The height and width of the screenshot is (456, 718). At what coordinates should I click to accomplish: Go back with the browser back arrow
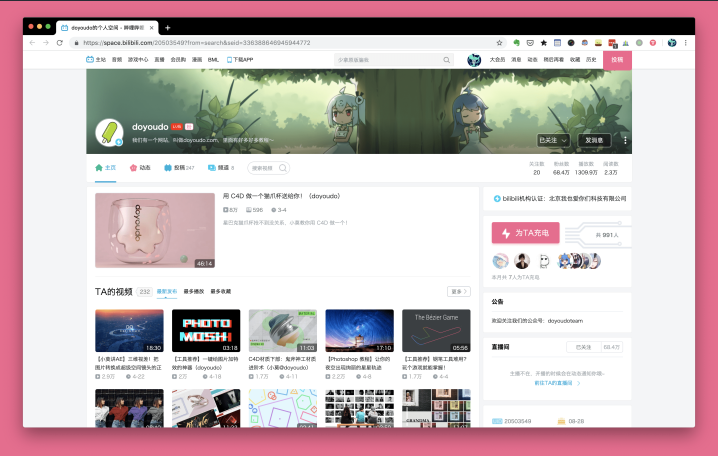click(32, 43)
